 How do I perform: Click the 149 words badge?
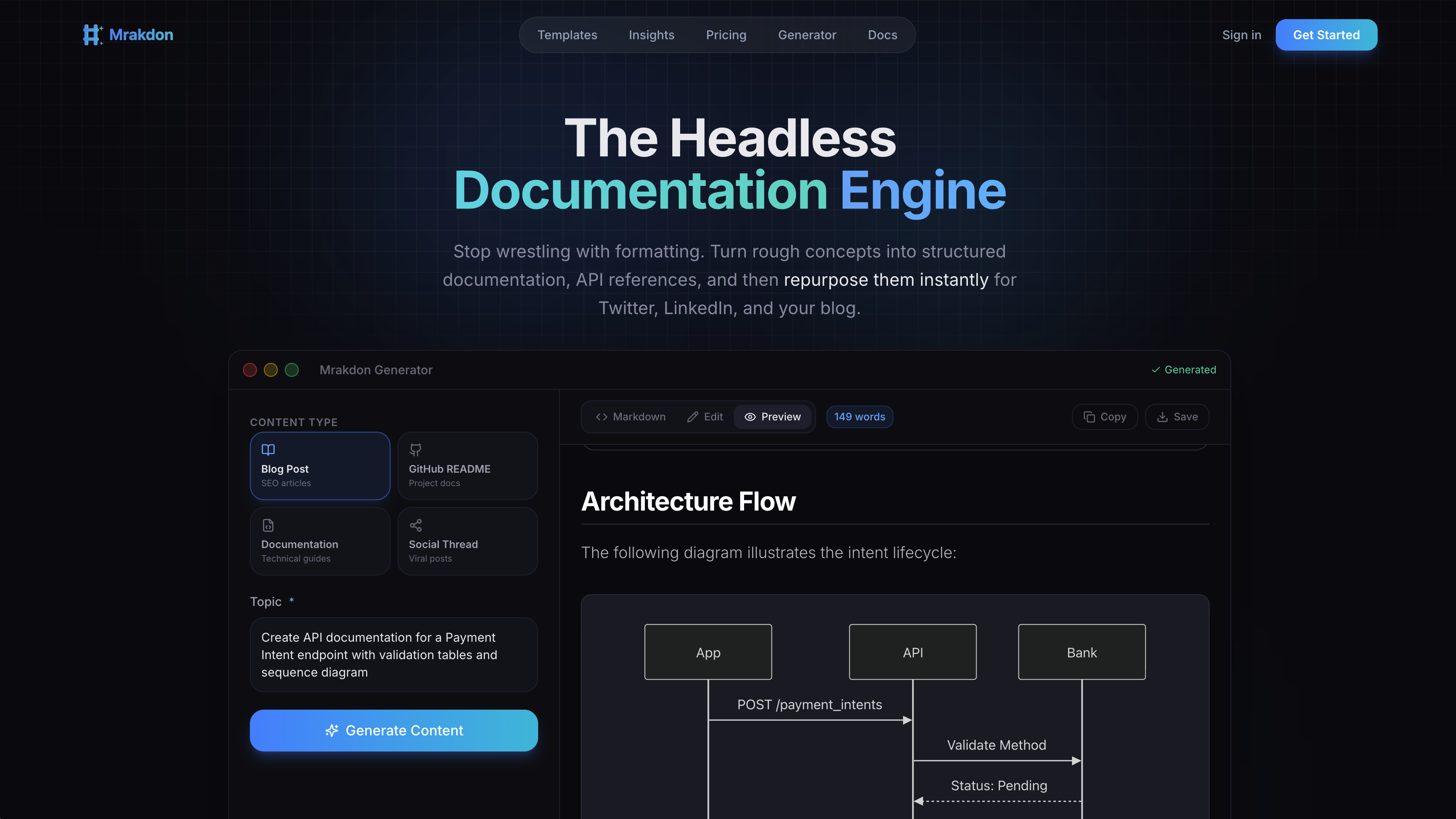click(x=859, y=417)
